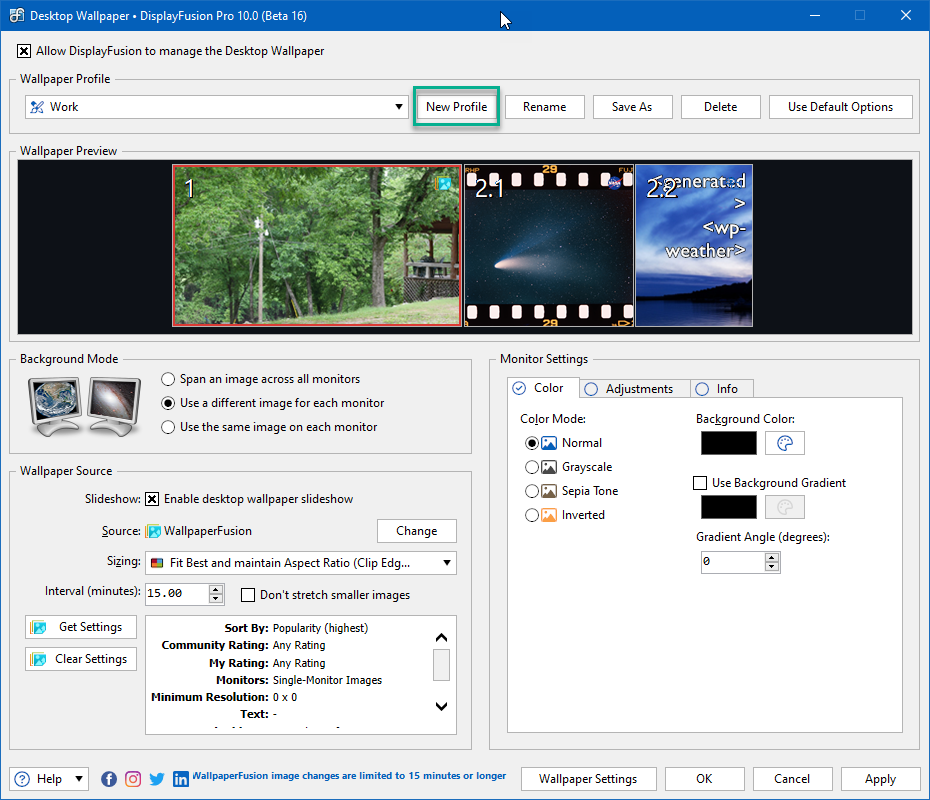This screenshot has width=930, height=800.
Task: Click the Help question mark icon
Action: pos(22,779)
